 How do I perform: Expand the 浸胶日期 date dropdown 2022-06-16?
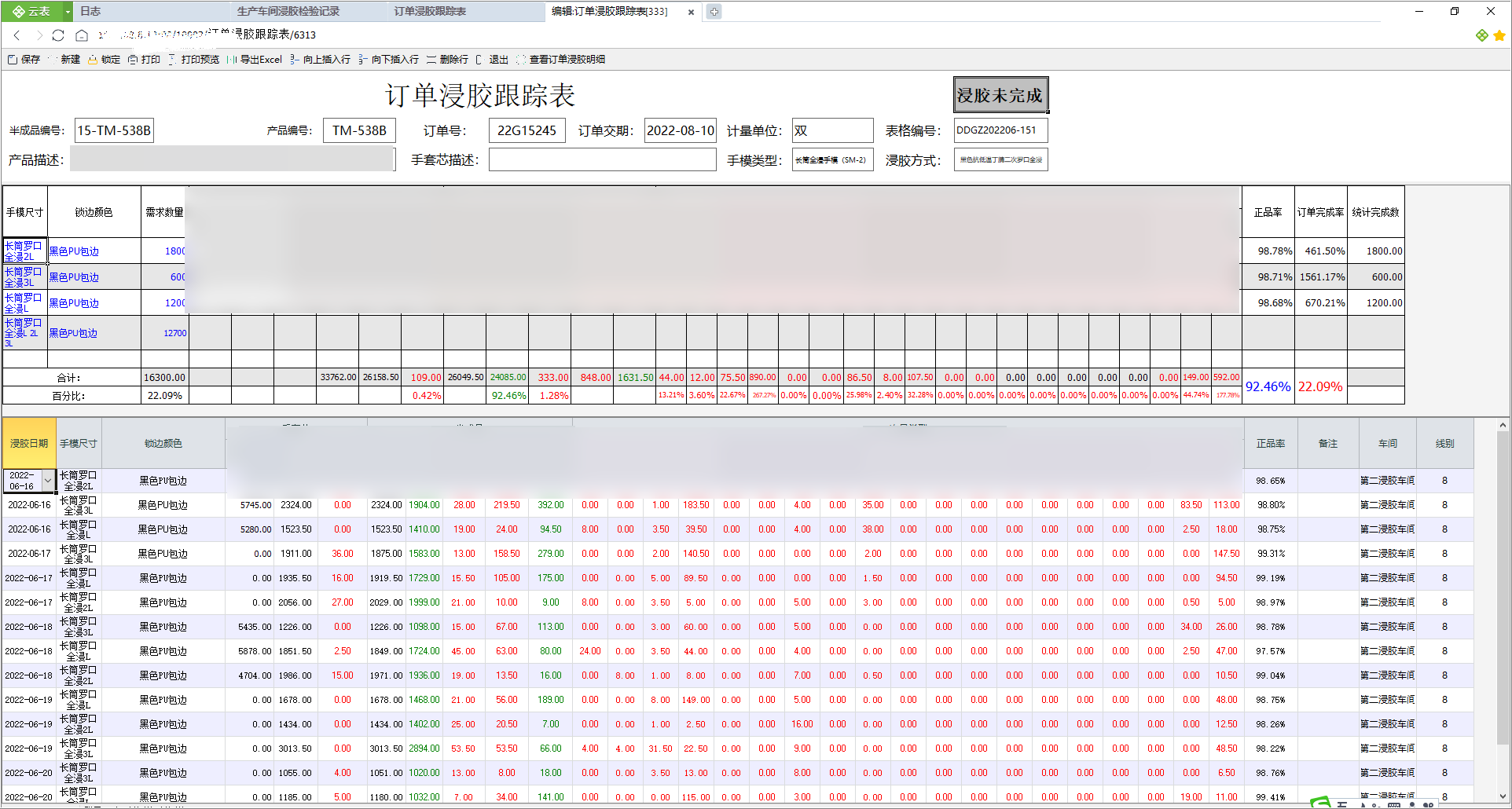click(x=48, y=480)
